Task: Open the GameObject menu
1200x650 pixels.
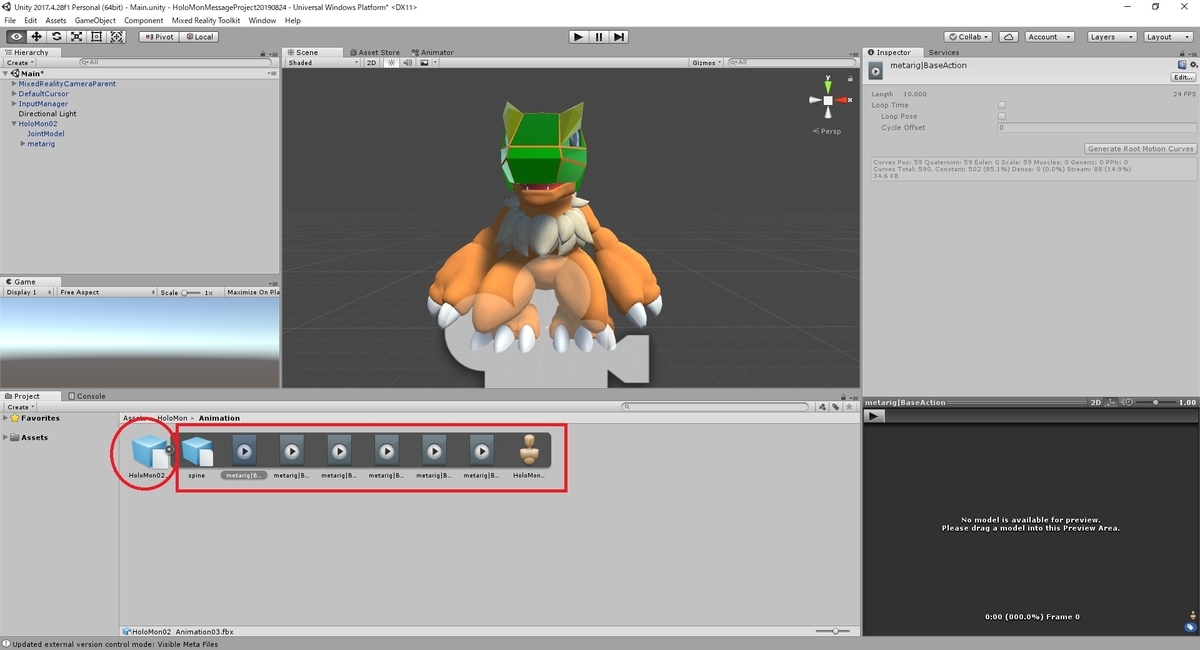Action: (x=95, y=20)
